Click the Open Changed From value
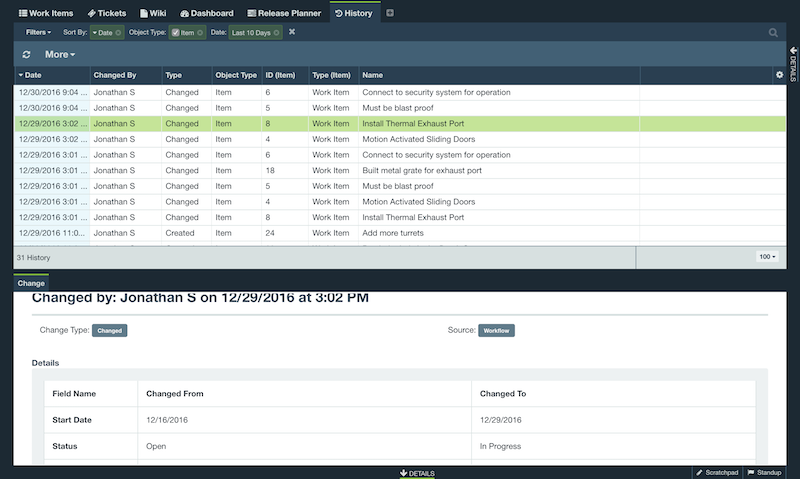The image size is (800, 479). (156, 446)
